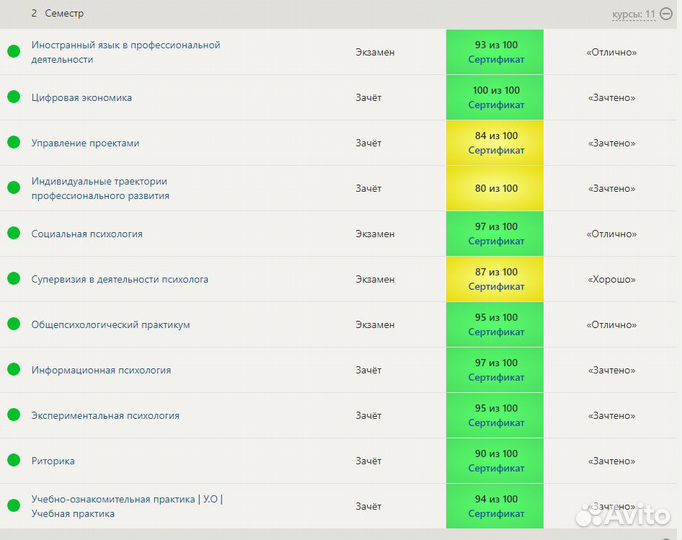Click the 'курсы: 11' dotted label
Image resolution: width=682 pixels, height=540 pixels.
coord(634,14)
